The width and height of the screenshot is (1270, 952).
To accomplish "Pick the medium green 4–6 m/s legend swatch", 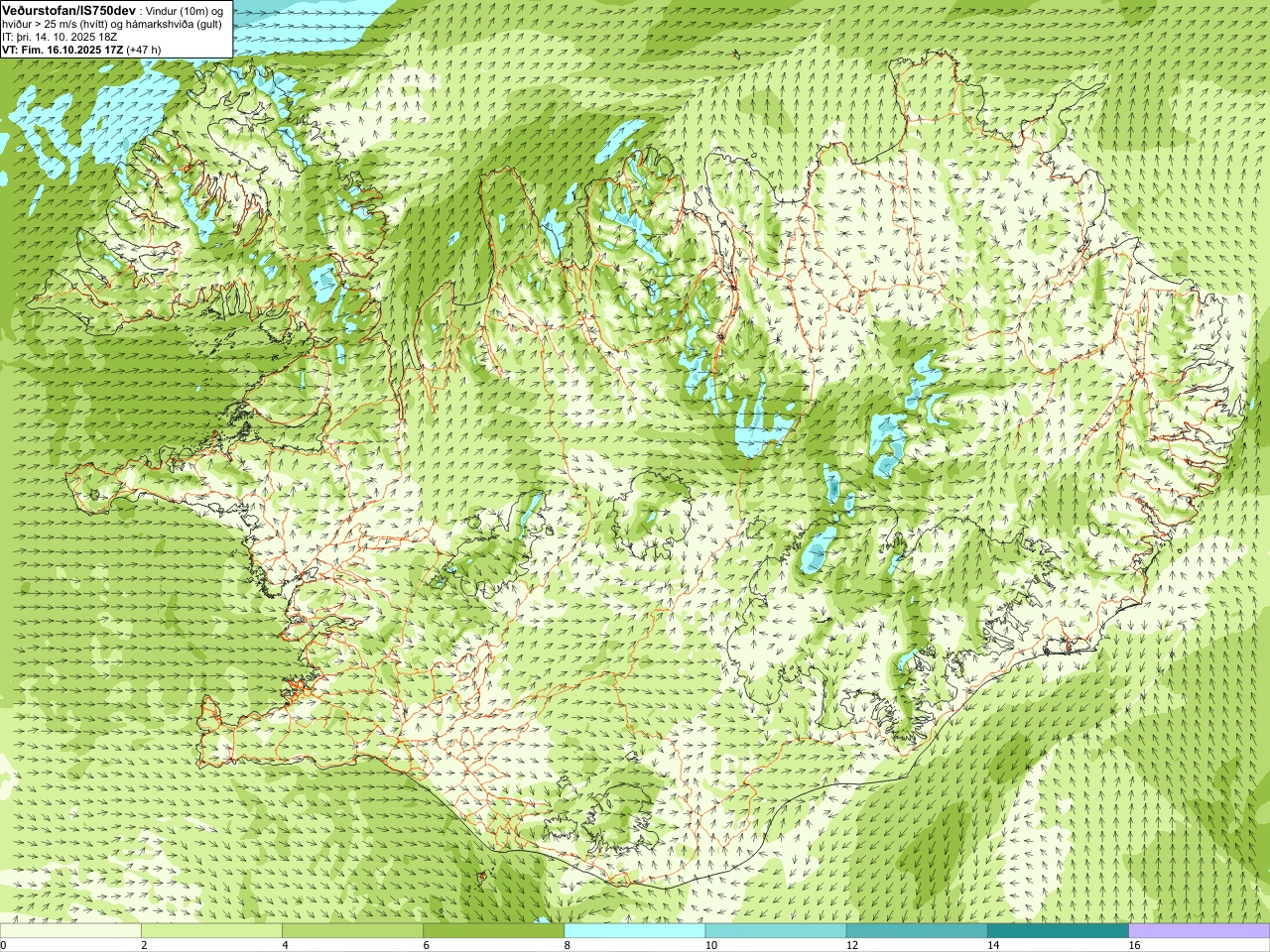I will 352,931.
